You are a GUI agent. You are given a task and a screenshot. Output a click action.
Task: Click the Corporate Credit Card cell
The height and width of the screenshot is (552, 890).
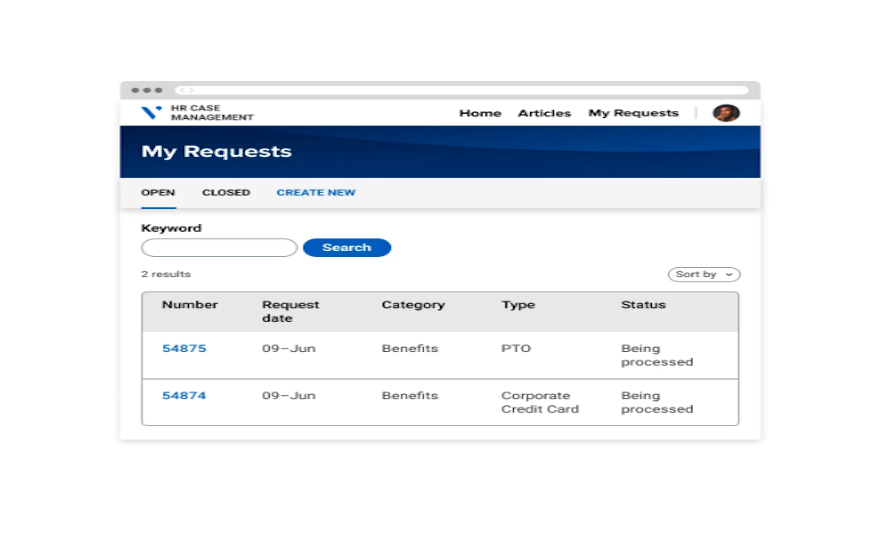pyautogui.click(x=540, y=402)
